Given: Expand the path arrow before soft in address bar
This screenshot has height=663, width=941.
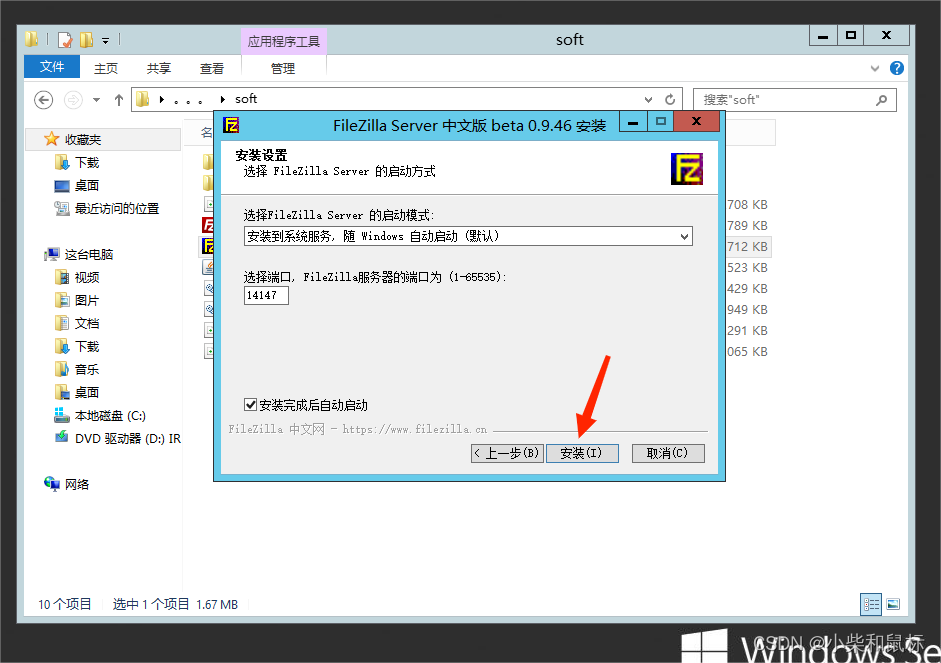Looking at the screenshot, I should 223,100.
